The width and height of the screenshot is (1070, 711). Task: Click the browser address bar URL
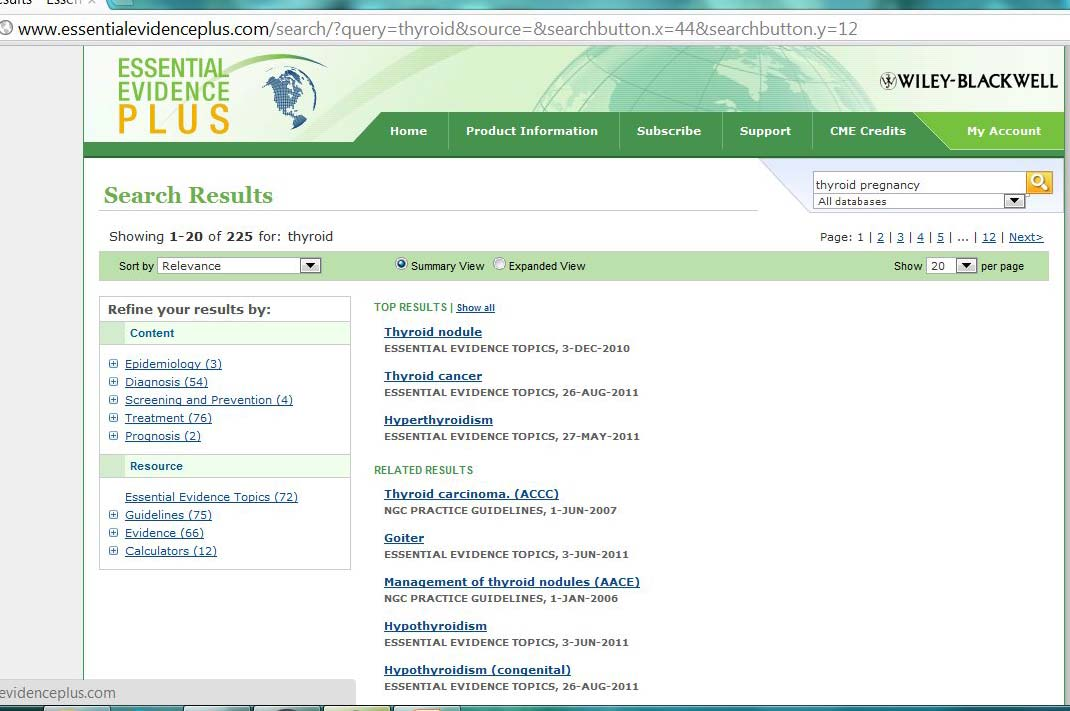click(437, 29)
